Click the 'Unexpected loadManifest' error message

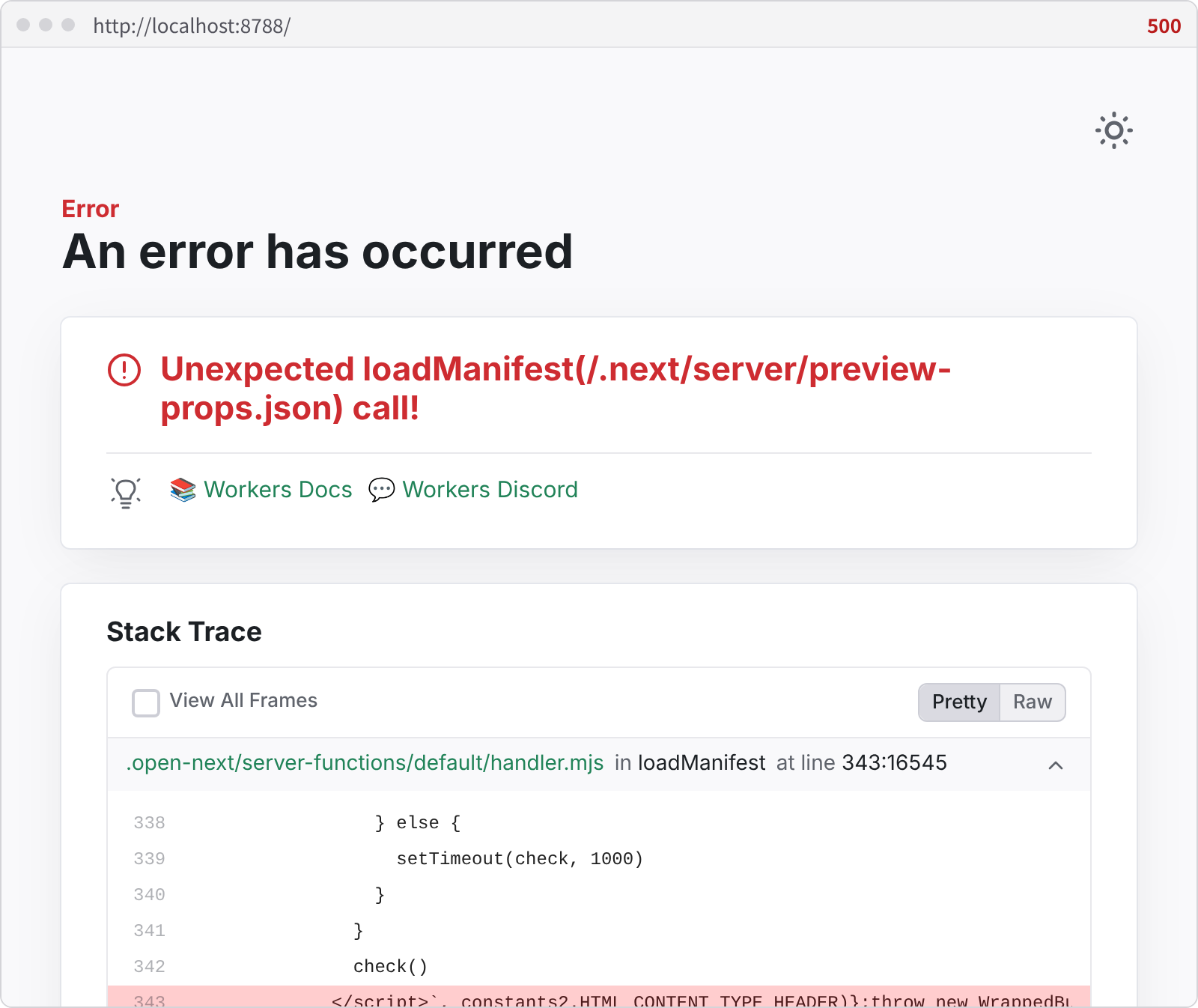coord(556,389)
